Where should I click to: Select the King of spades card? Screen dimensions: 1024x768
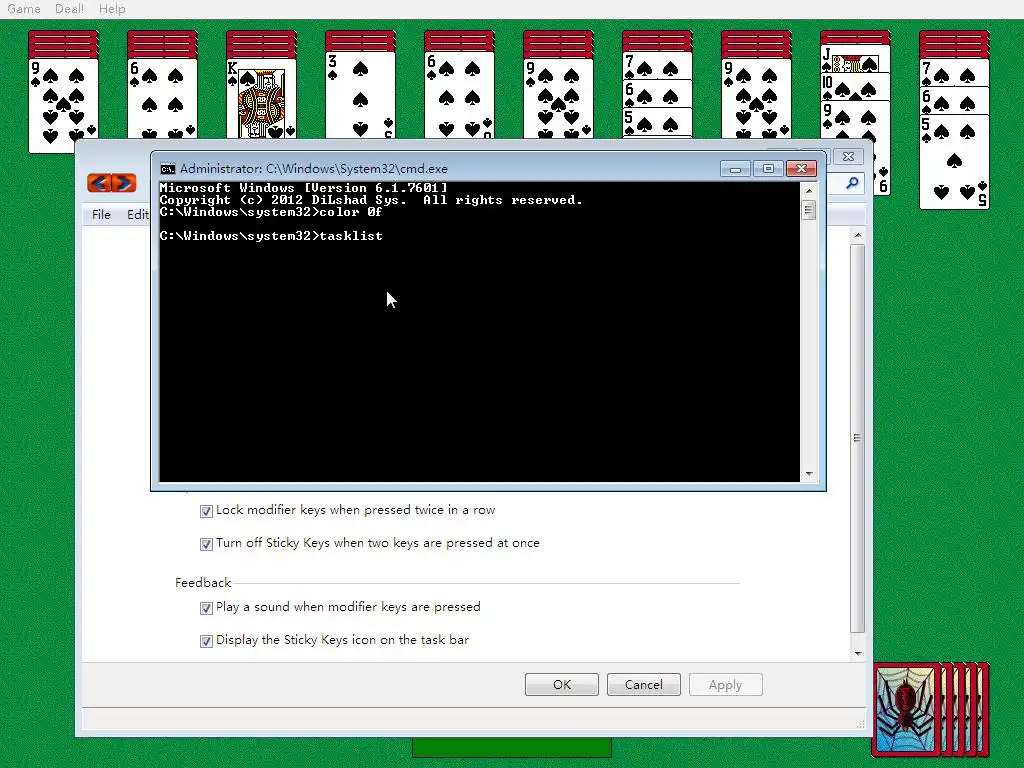pyautogui.click(x=261, y=99)
